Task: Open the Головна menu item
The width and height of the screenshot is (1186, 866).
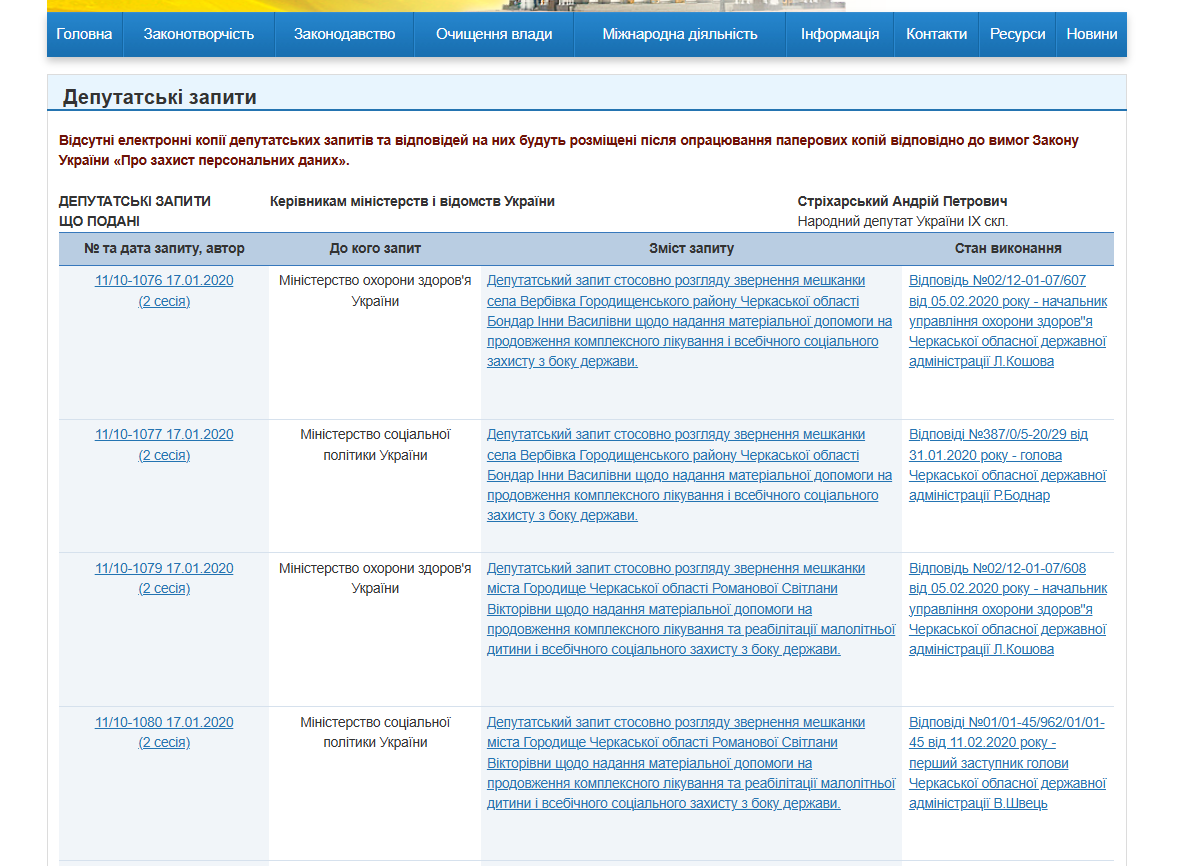Action: click(84, 34)
